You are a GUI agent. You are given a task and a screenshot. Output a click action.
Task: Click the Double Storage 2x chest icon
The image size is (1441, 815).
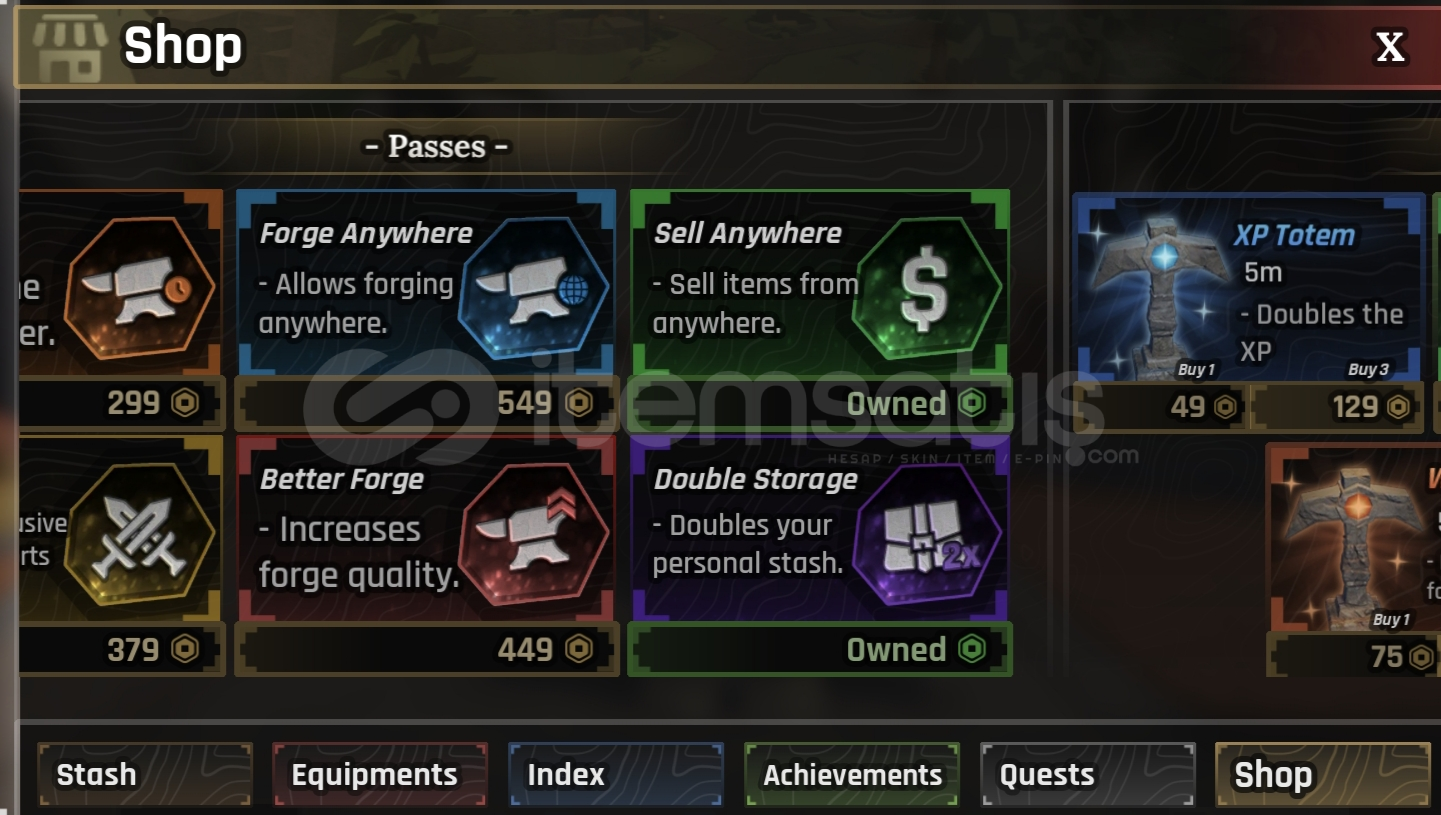[927, 535]
